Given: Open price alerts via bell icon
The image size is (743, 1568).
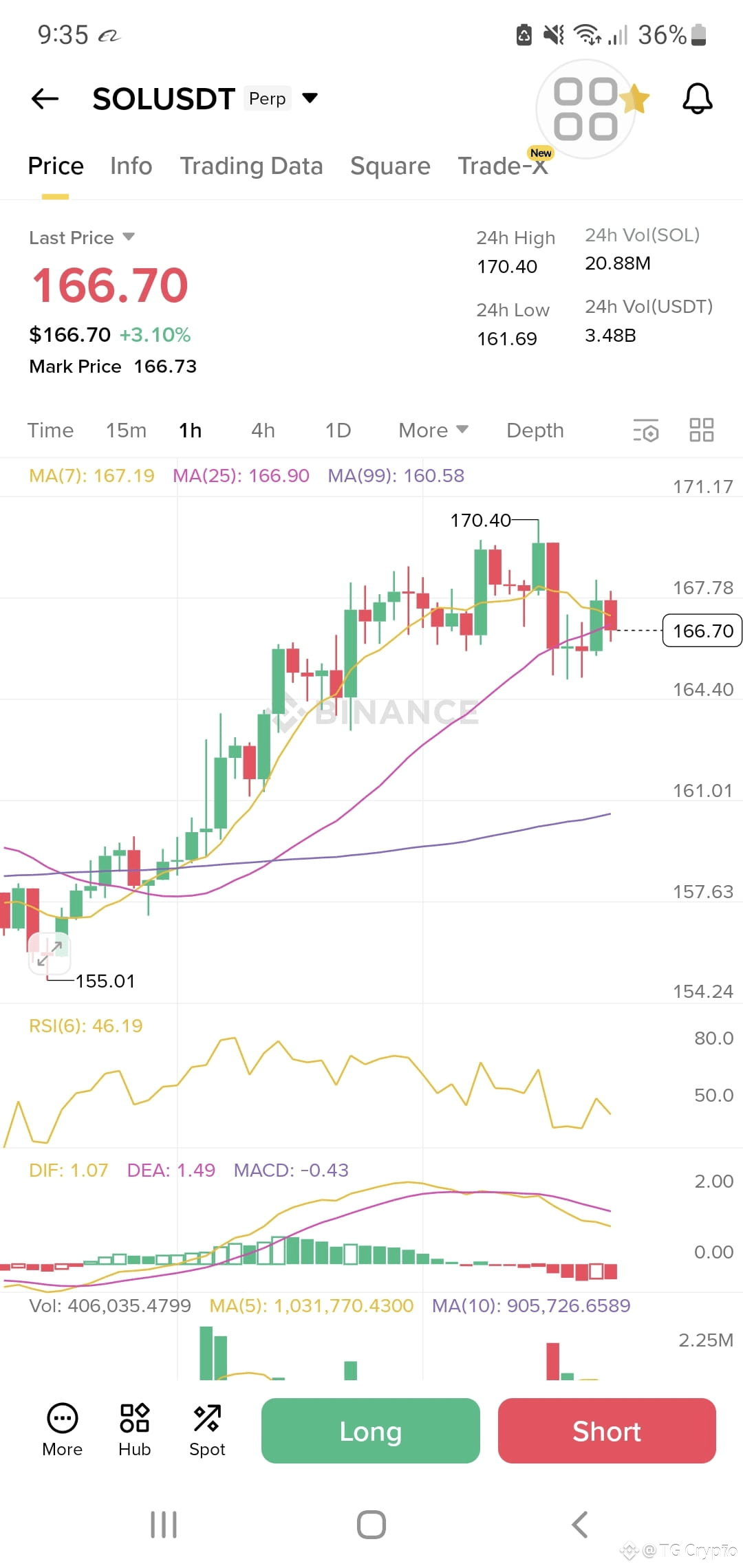Looking at the screenshot, I should click(698, 98).
